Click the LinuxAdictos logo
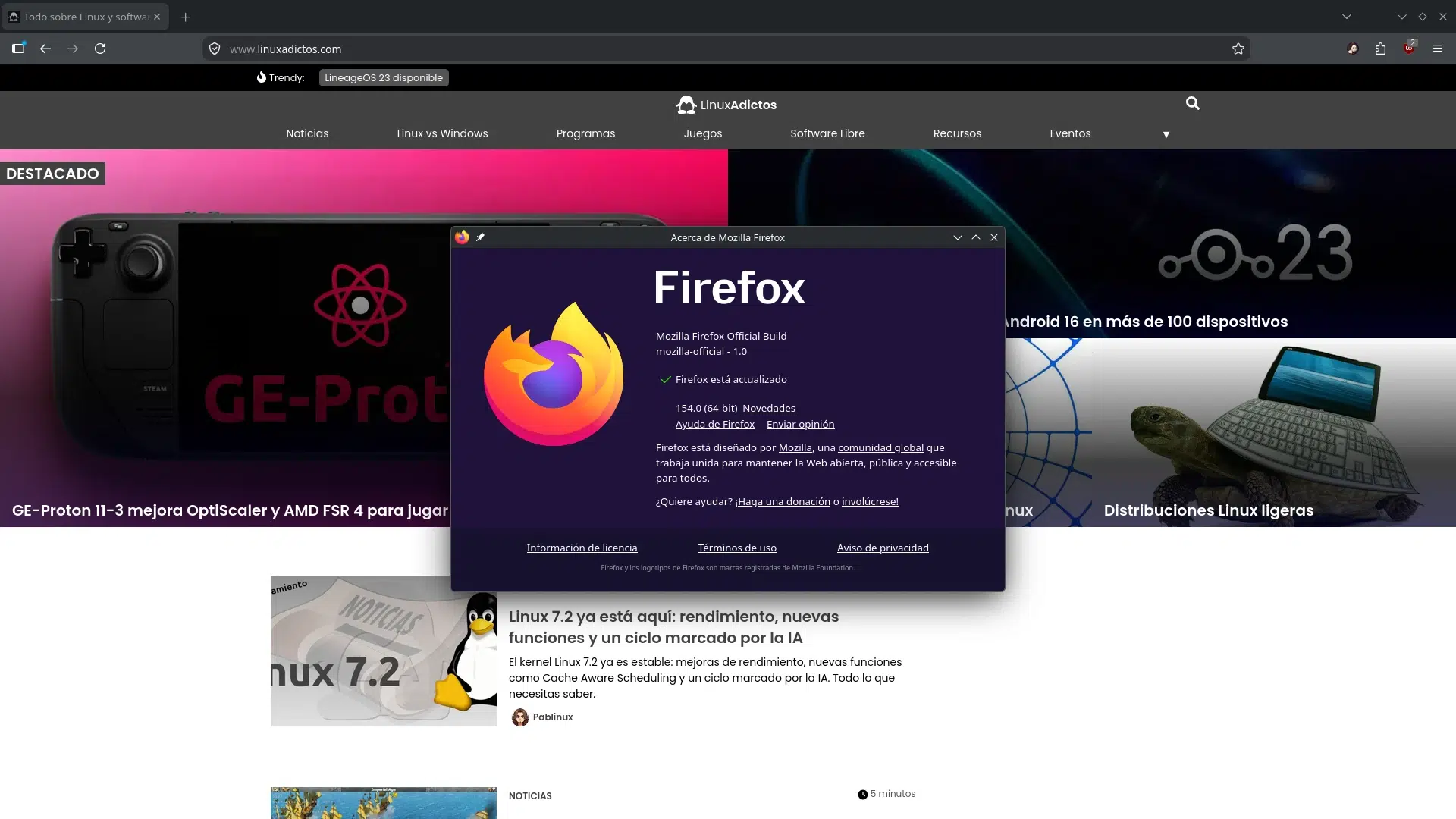This screenshot has width=1456, height=819. [x=726, y=105]
